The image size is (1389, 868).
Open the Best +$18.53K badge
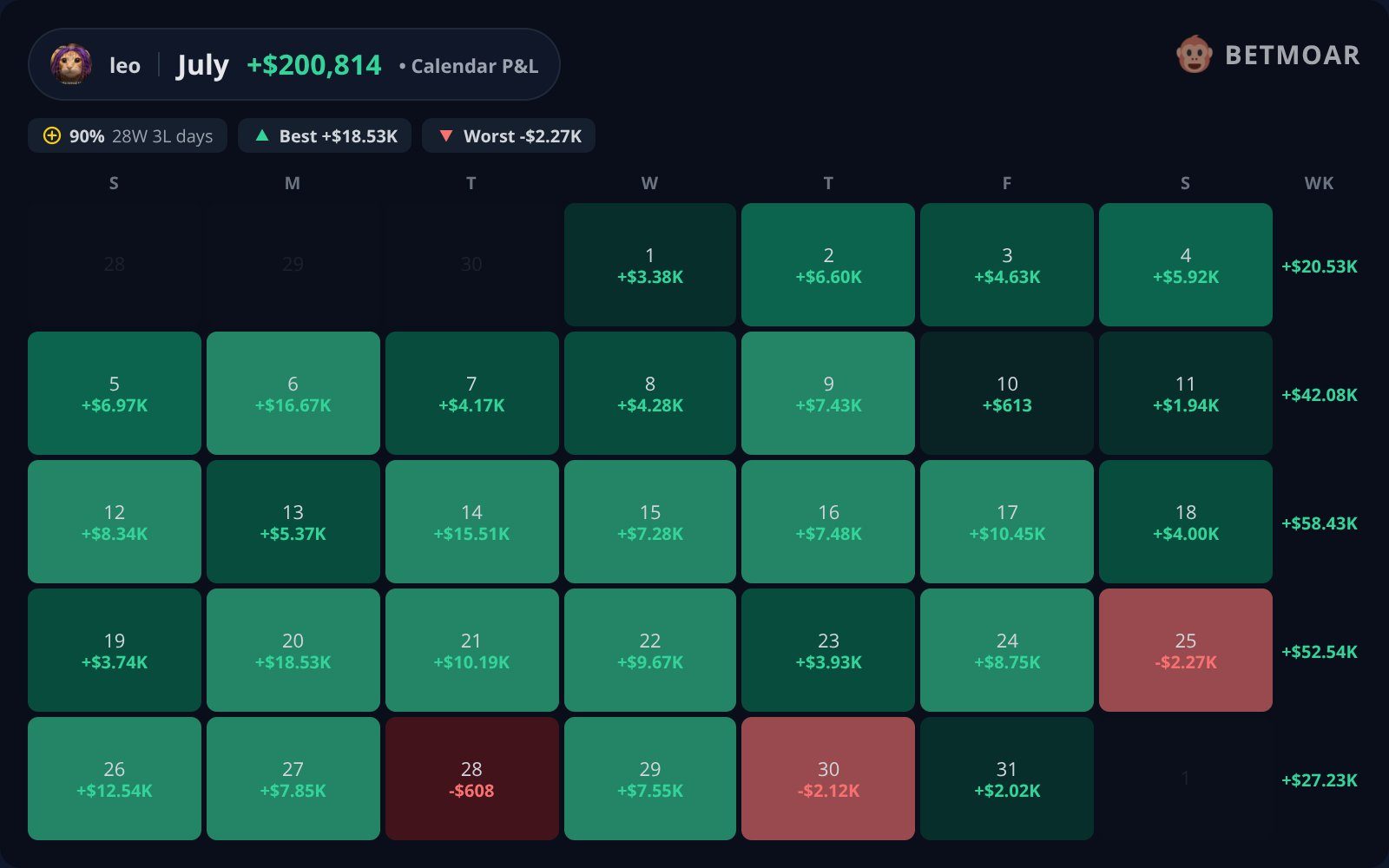point(325,135)
